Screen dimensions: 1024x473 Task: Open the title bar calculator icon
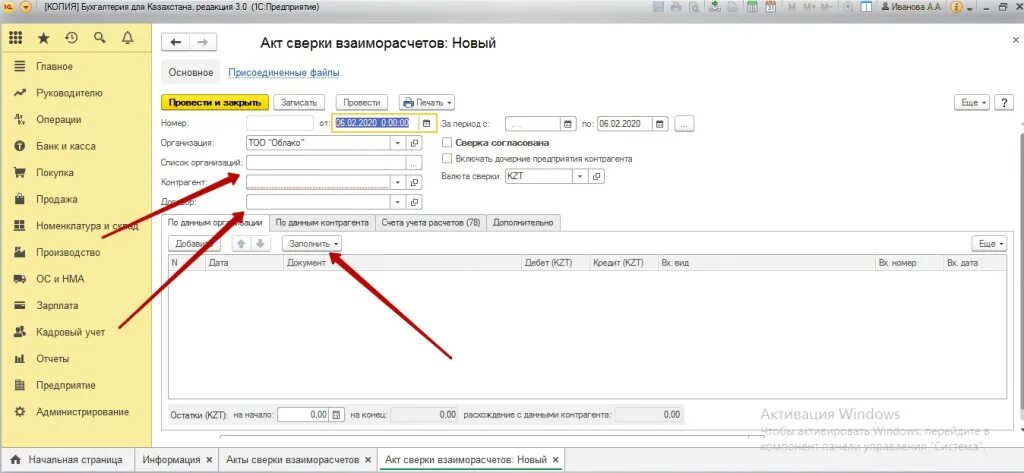click(x=752, y=8)
